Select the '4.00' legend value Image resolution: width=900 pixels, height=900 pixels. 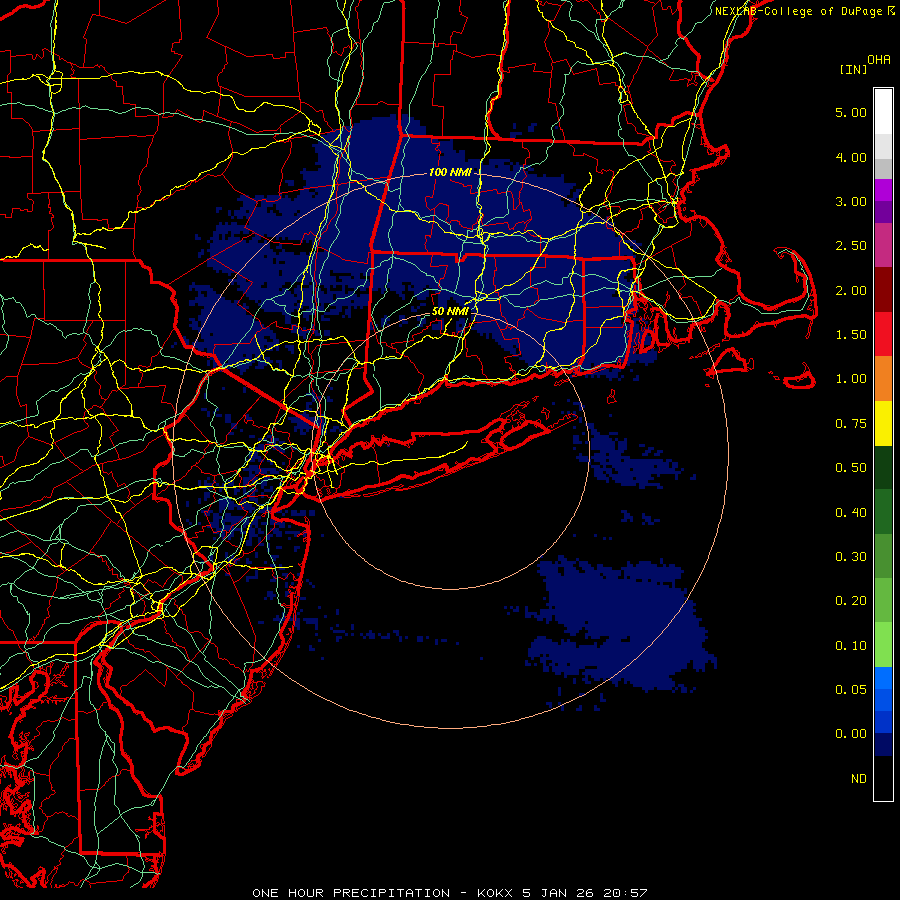tap(851, 157)
